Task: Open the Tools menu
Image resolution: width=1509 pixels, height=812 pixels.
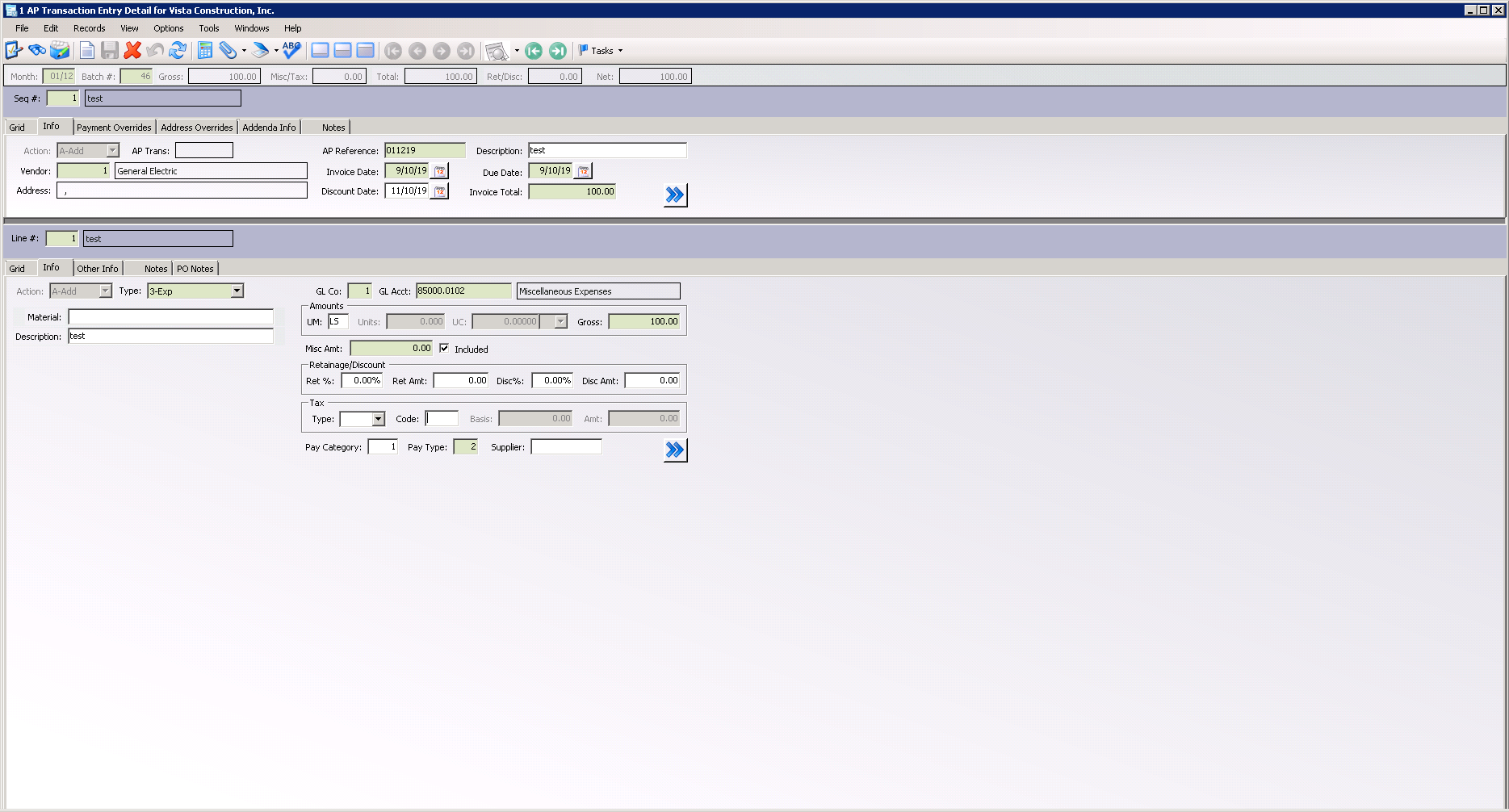Action: click(x=209, y=28)
